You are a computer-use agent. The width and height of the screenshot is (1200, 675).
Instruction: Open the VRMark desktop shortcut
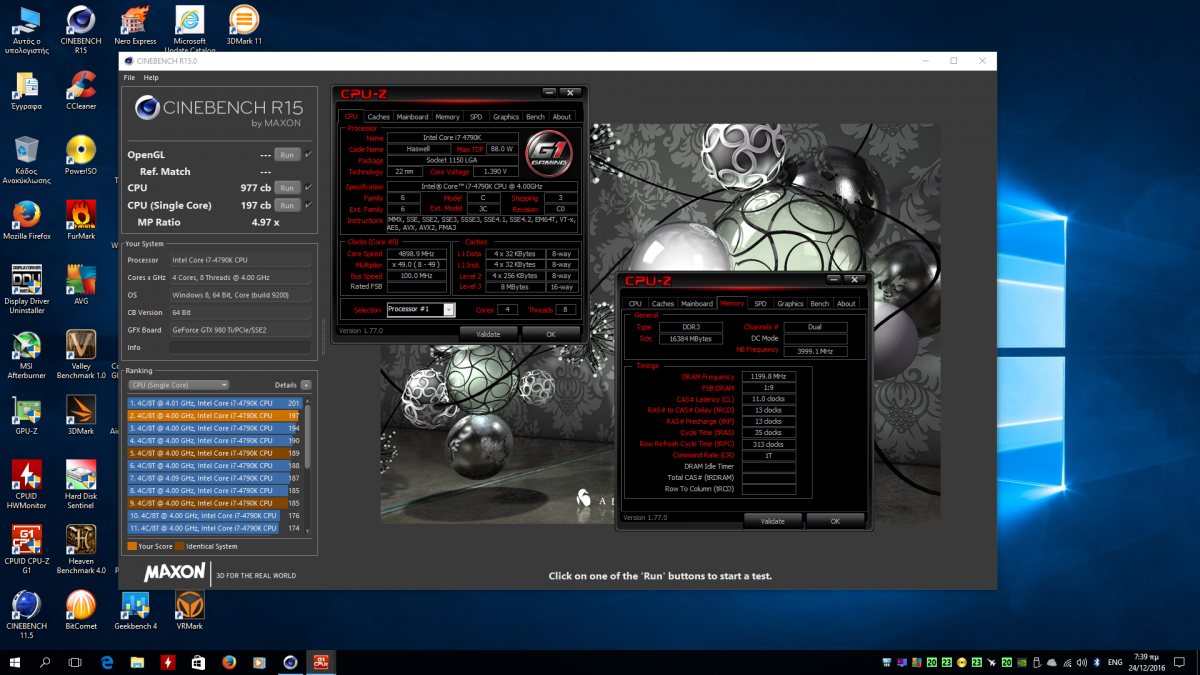click(189, 610)
